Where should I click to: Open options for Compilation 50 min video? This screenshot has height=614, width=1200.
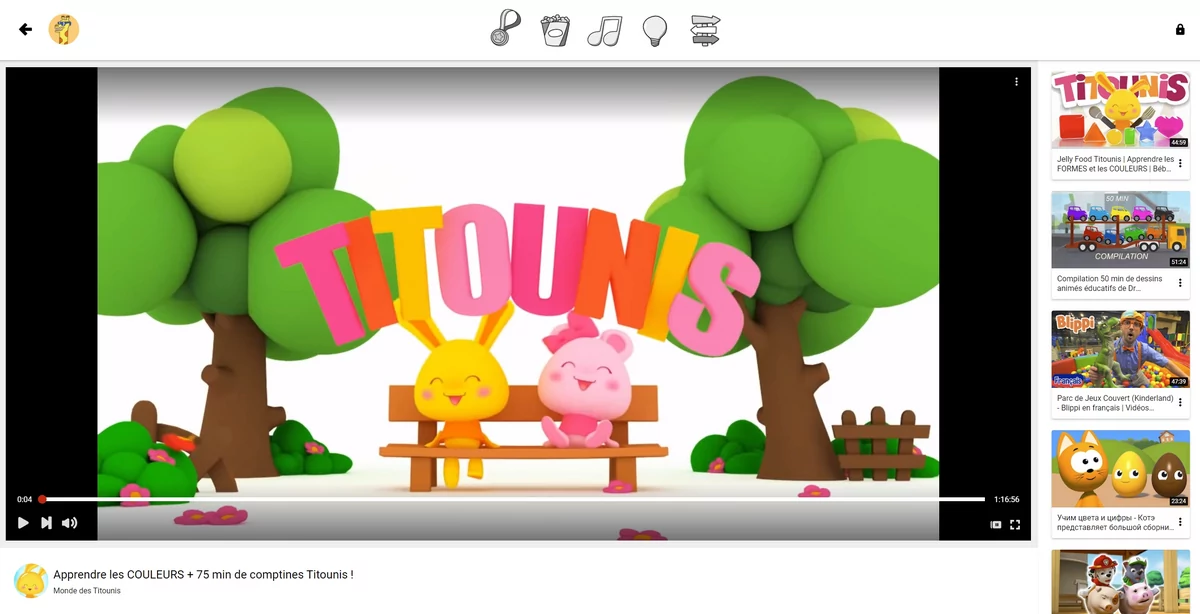point(1180,284)
